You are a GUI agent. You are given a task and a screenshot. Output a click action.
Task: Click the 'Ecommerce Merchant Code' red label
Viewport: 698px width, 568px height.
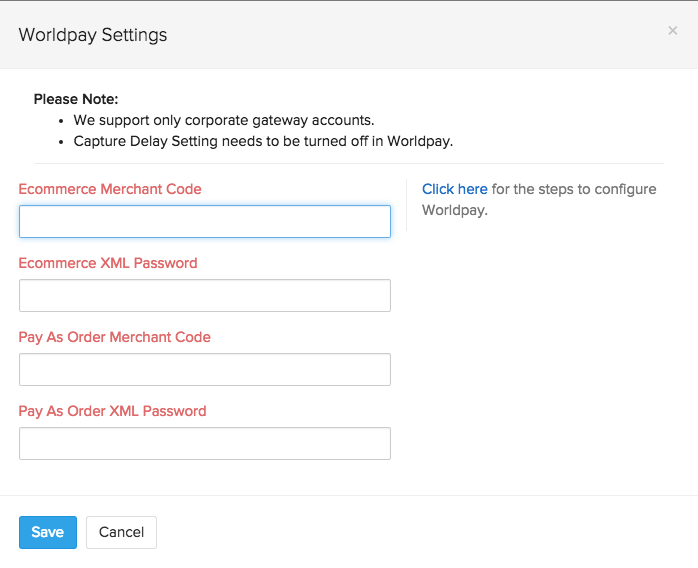click(110, 189)
